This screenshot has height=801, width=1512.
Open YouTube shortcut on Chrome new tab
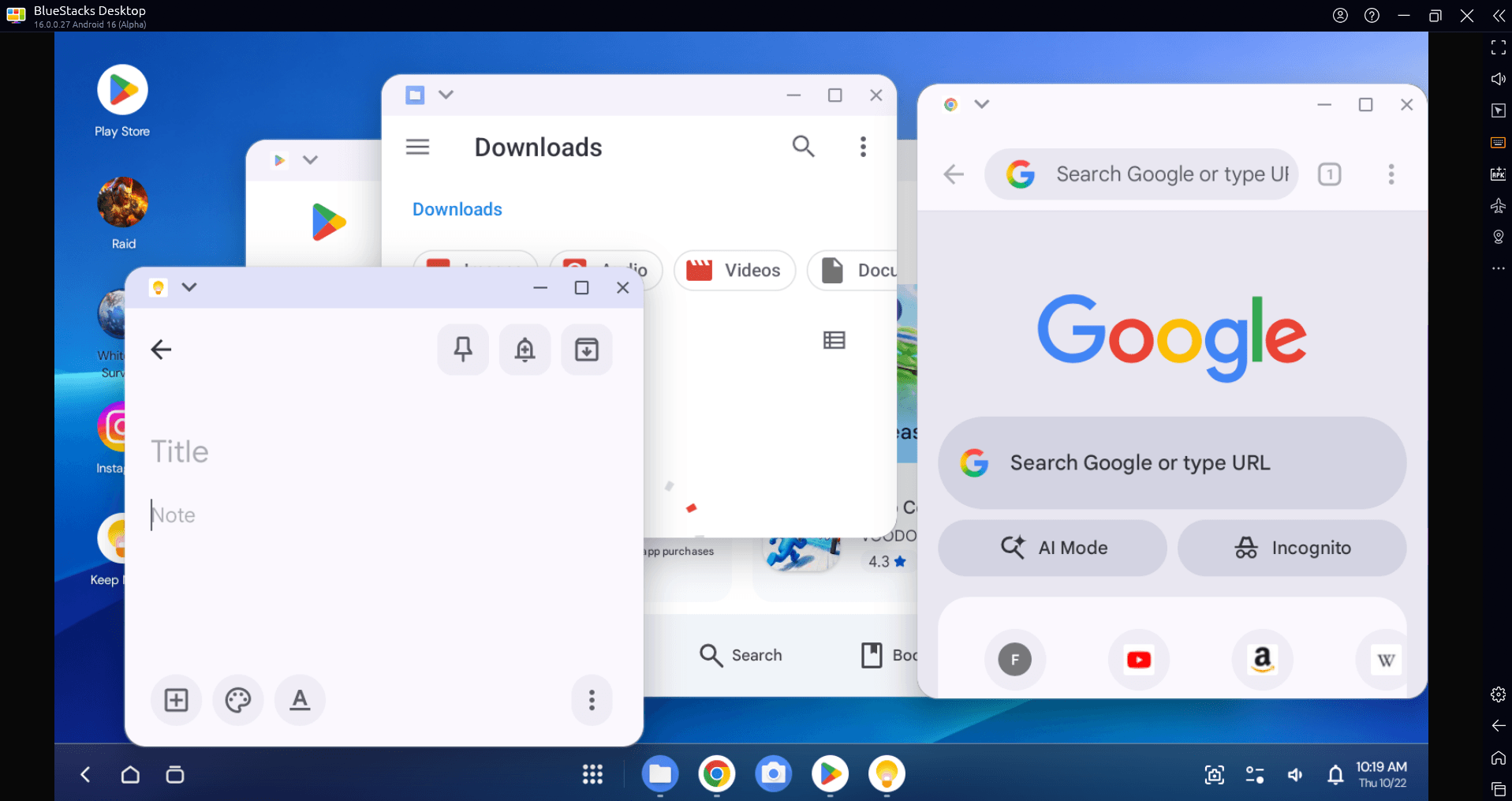1139,660
